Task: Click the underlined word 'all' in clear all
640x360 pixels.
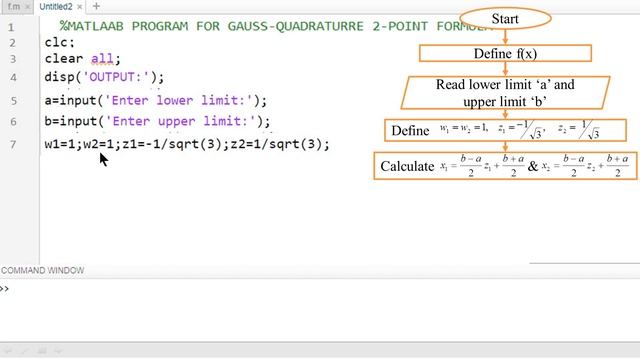Action: pyautogui.click(x=102, y=59)
